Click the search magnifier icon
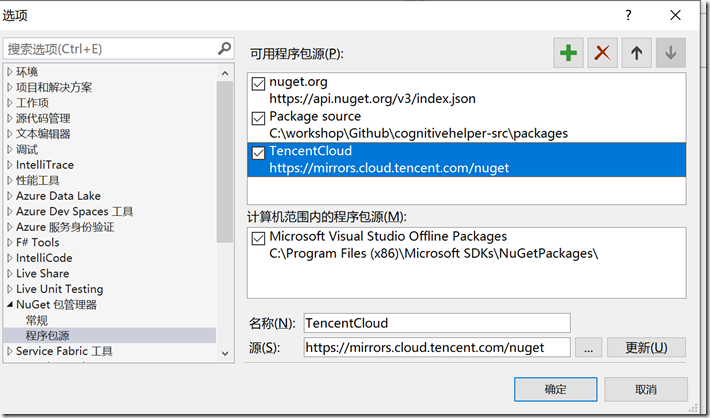The image size is (710, 418). click(224, 48)
